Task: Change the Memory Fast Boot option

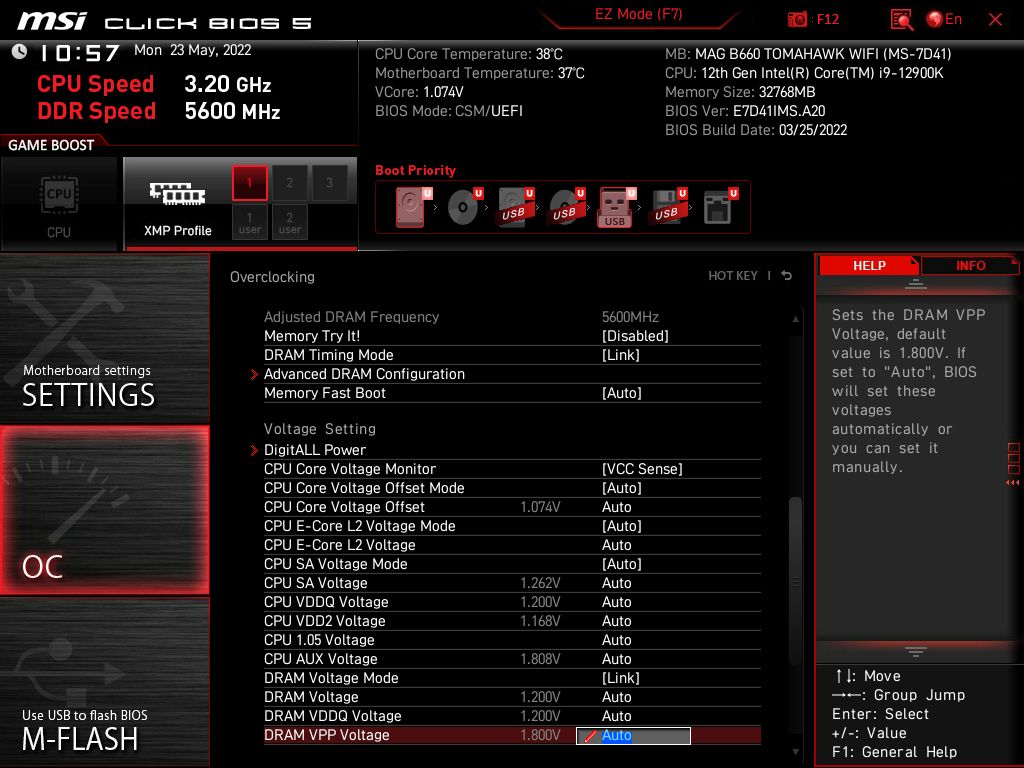Action: (x=512, y=393)
